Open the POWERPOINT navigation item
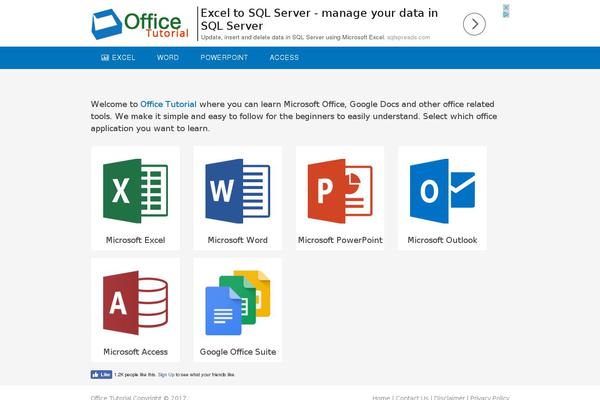The height and width of the screenshot is (400, 600). pyautogui.click(x=224, y=57)
